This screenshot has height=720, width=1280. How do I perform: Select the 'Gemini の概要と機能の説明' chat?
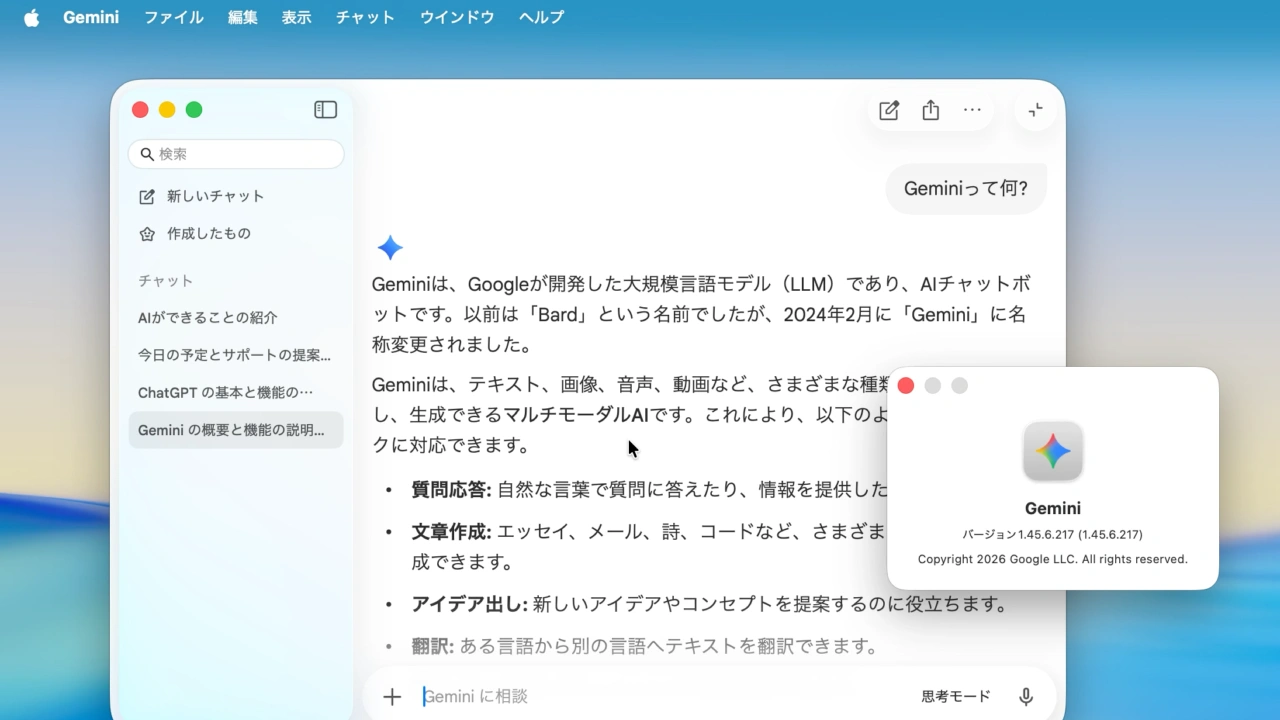(235, 430)
